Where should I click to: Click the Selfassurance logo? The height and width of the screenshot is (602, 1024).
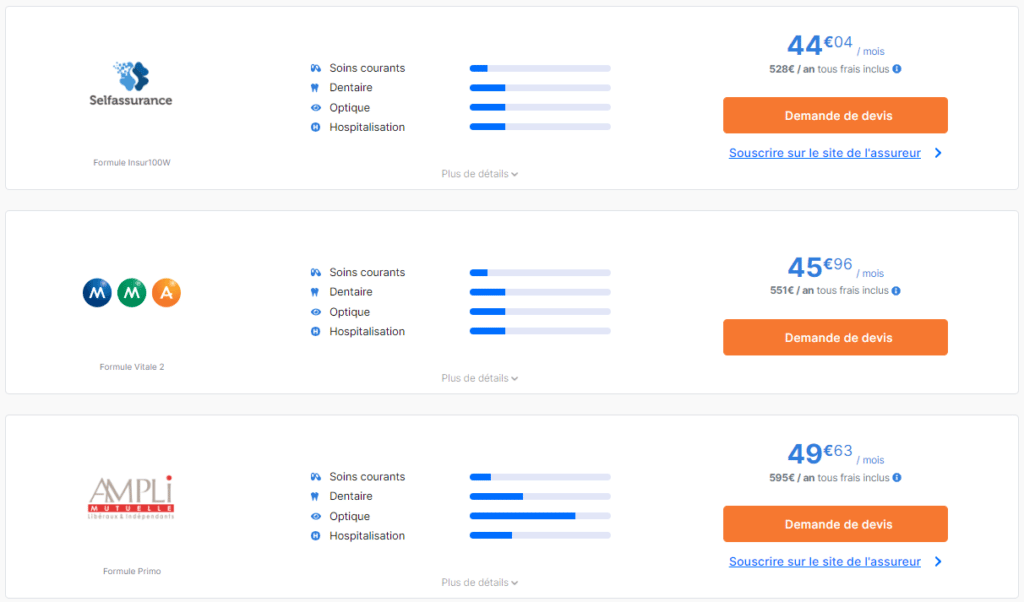tap(132, 84)
